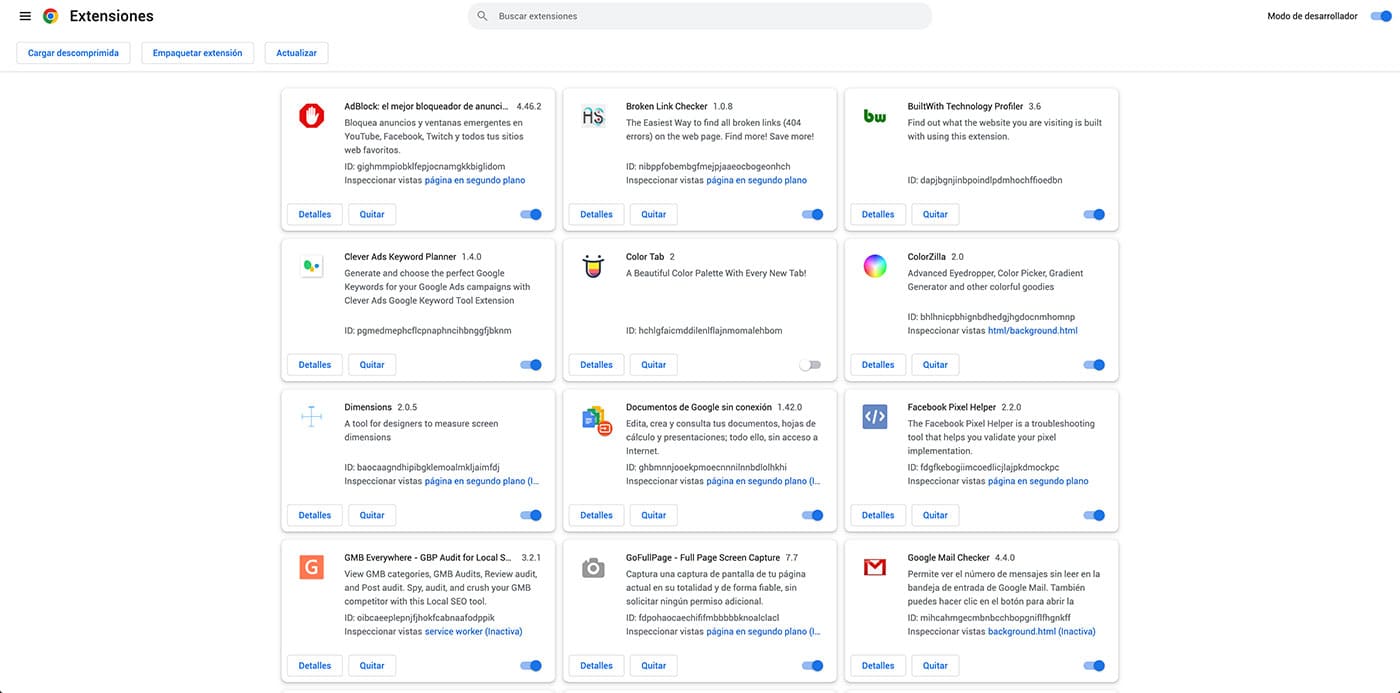Click the Actualizar button
The image size is (1400, 693).
pyautogui.click(x=296, y=53)
